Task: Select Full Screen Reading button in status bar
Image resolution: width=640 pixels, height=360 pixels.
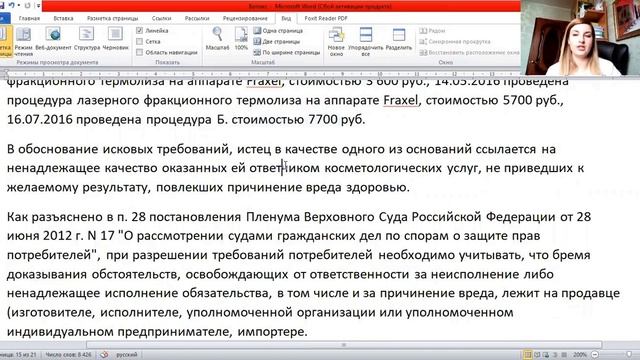Action: (537, 355)
